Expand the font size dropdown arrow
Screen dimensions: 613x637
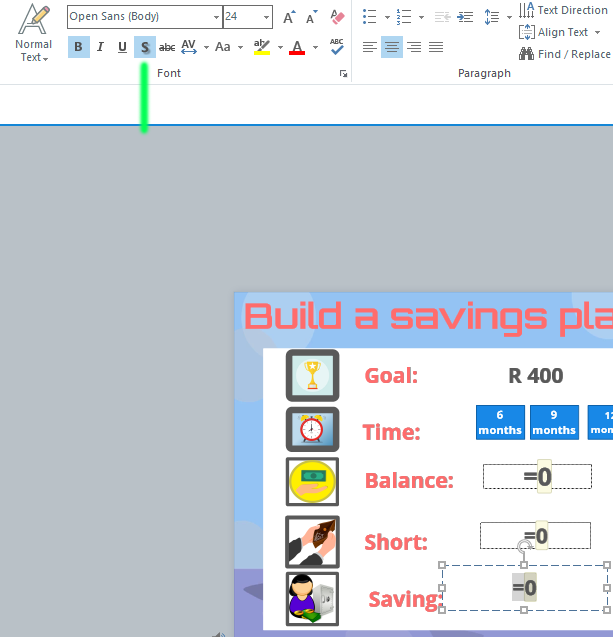click(x=266, y=17)
